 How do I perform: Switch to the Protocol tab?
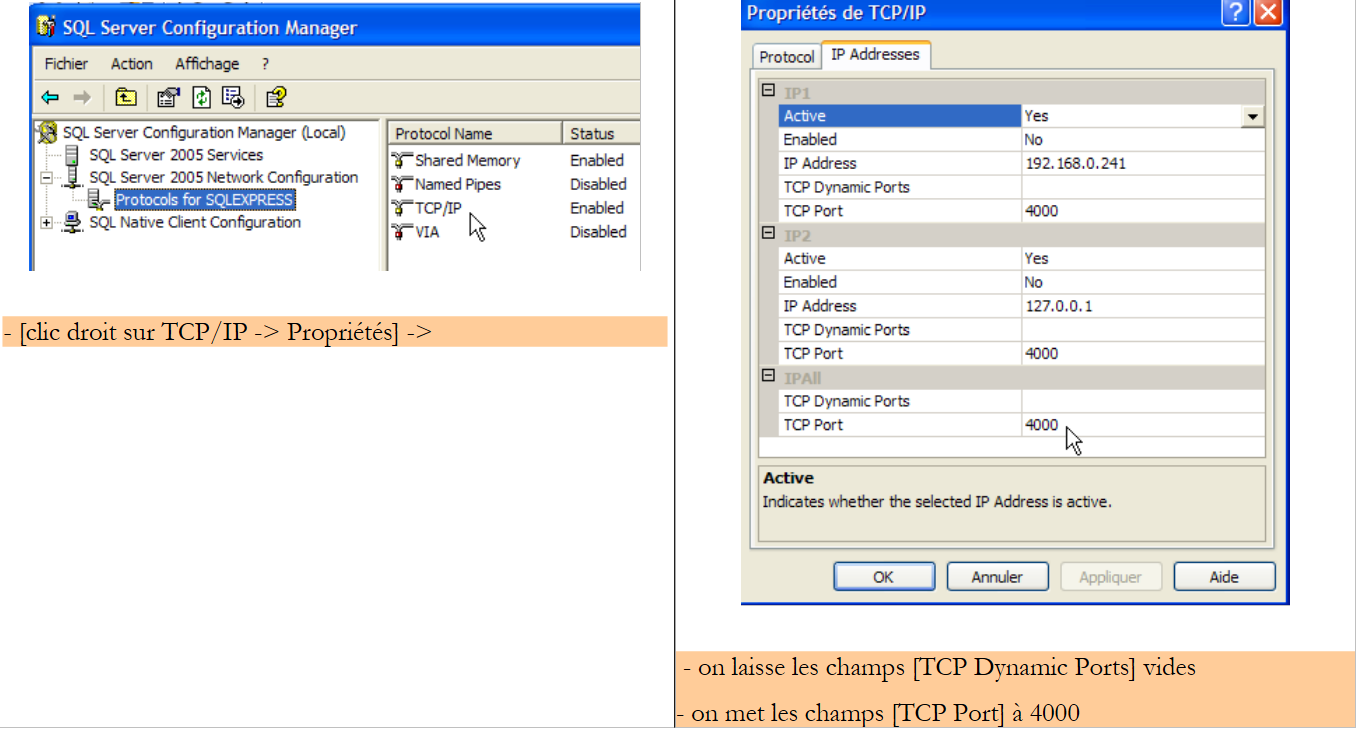coord(786,57)
